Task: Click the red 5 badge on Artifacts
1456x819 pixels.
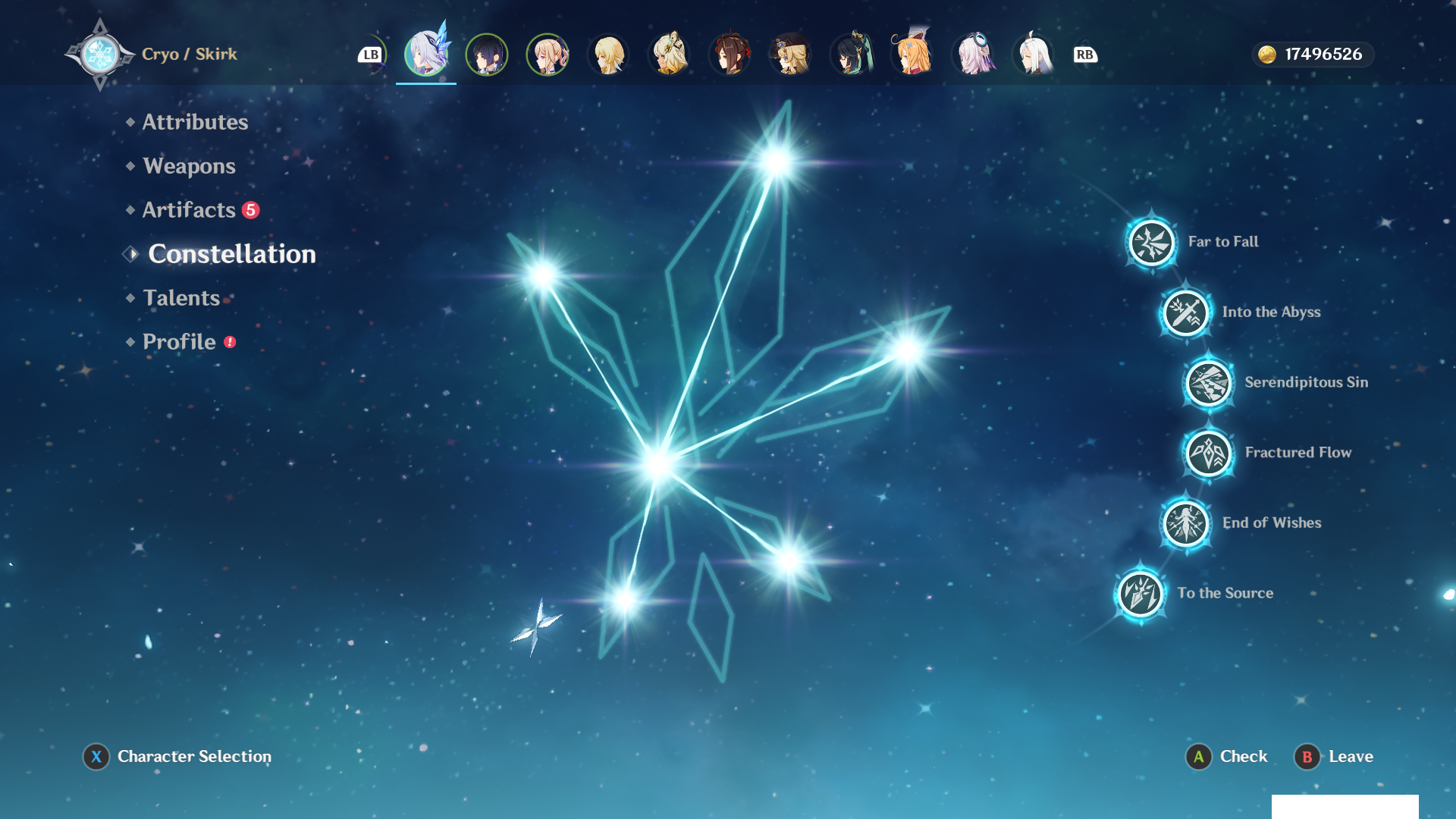Action: tap(250, 210)
